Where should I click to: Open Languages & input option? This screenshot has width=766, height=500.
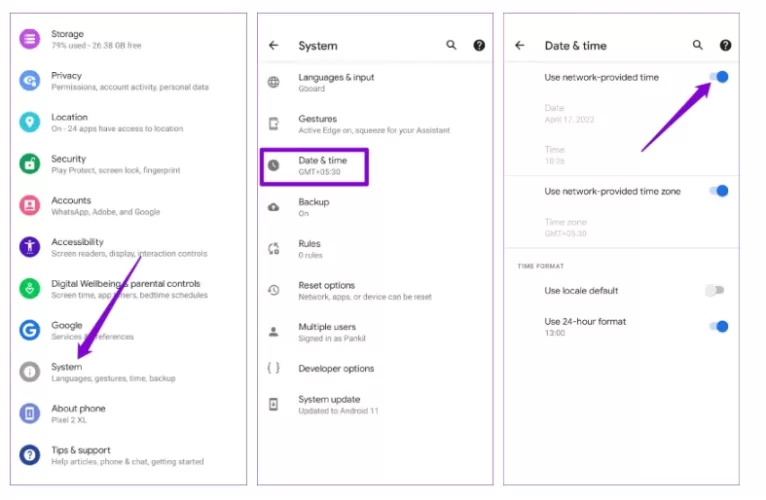point(336,82)
